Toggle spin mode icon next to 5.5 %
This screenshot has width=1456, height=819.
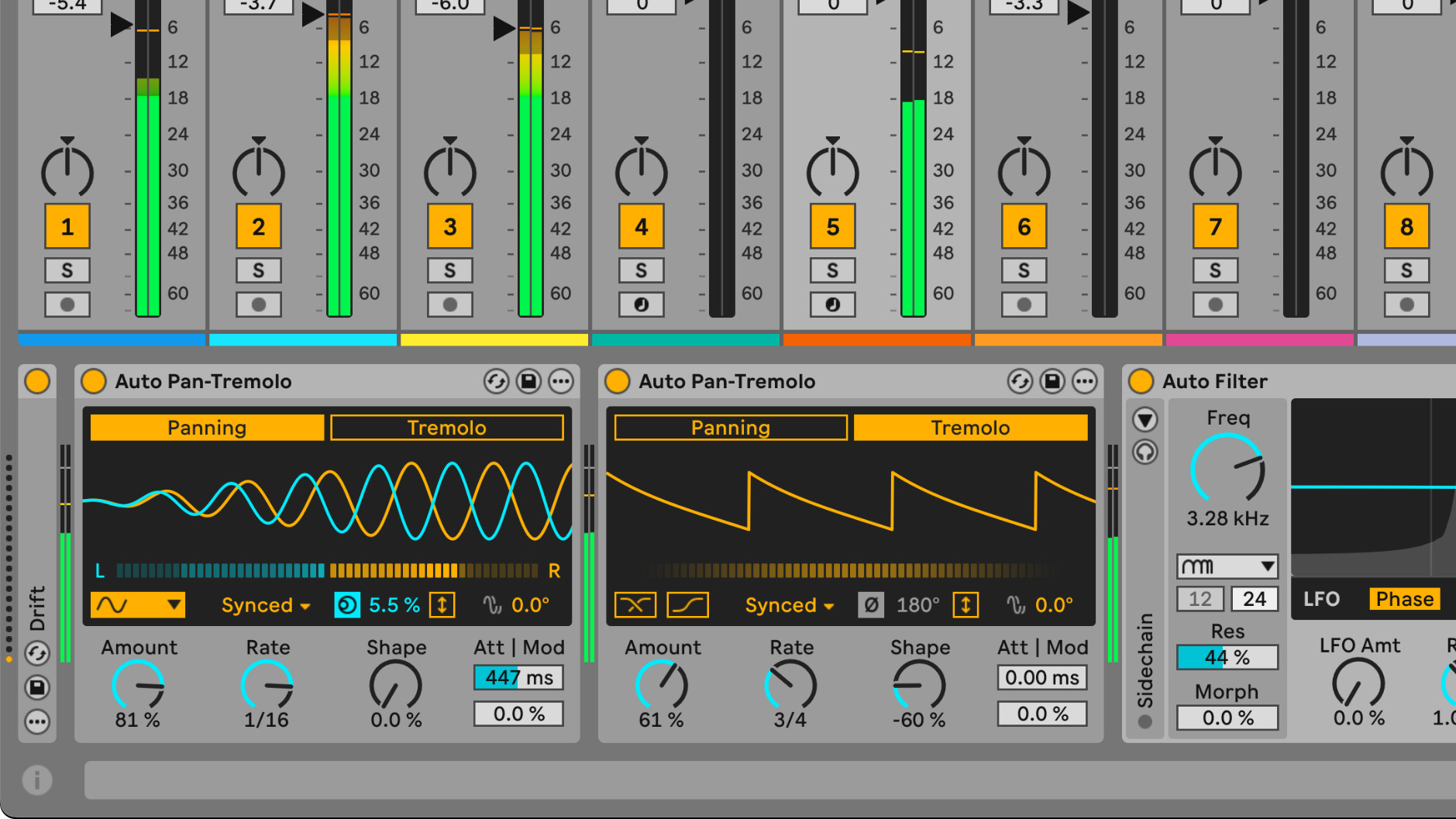tap(347, 604)
